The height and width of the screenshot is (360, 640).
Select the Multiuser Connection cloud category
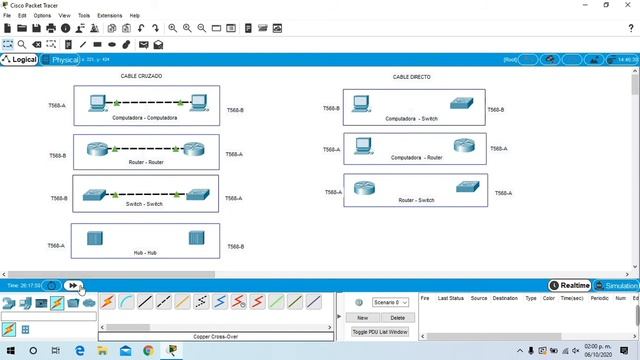coord(89,303)
